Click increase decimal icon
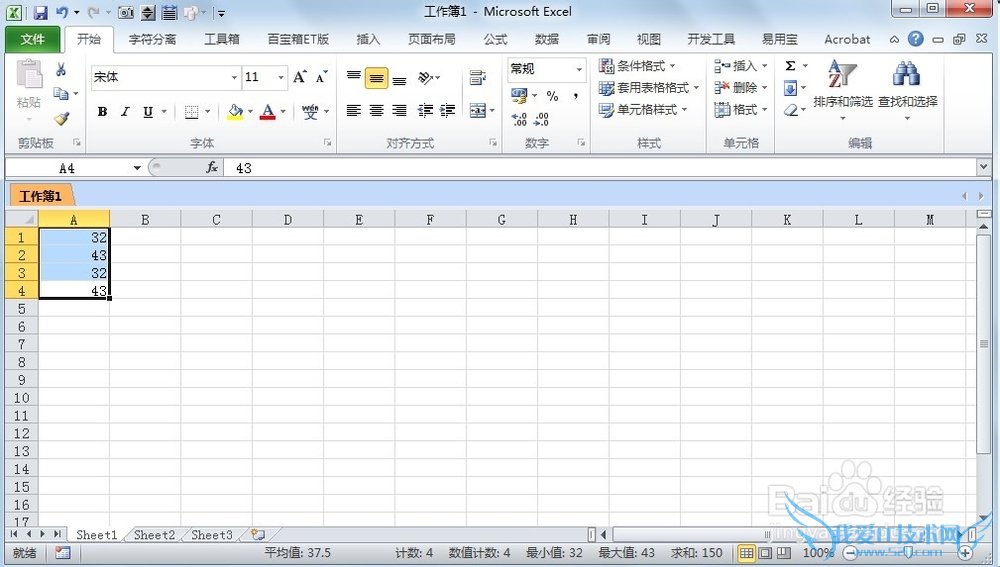Viewport: 1000px width, 567px height. (x=519, y=119)
